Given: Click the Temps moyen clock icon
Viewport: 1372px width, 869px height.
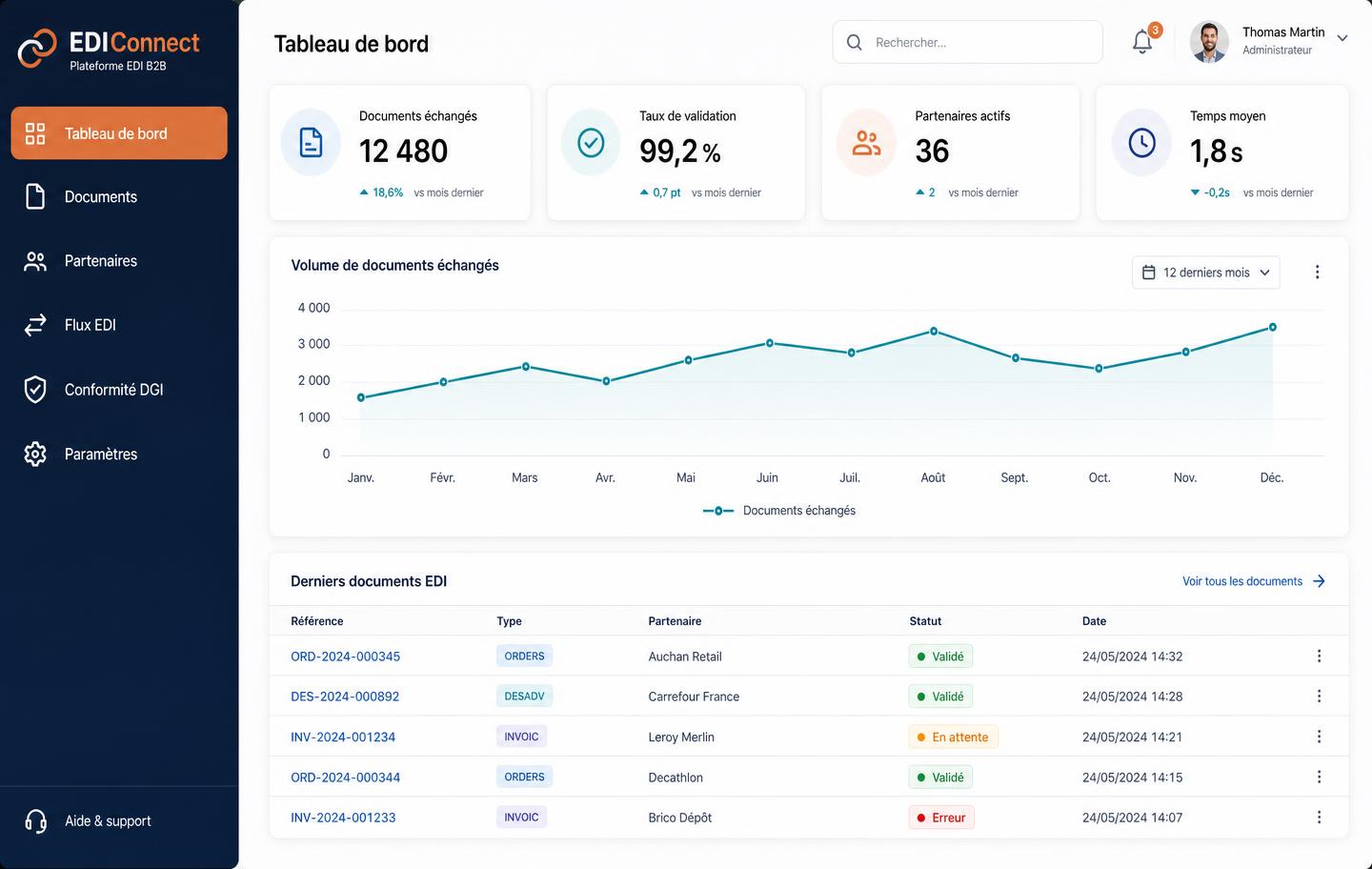Looking at the screenshot, I should point(1141,143).
